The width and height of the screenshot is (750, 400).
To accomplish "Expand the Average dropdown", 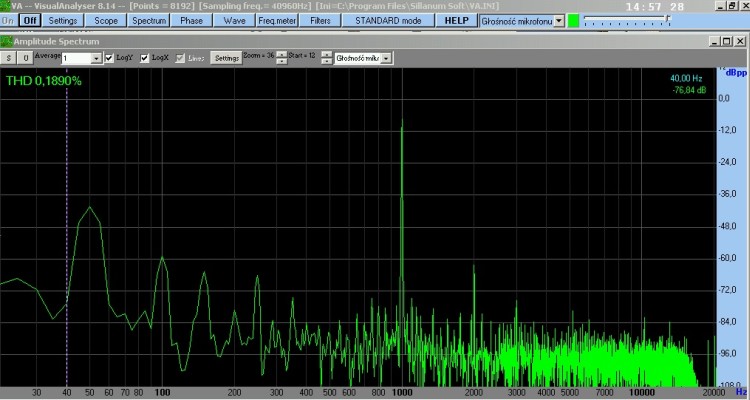I will point(96,58).
